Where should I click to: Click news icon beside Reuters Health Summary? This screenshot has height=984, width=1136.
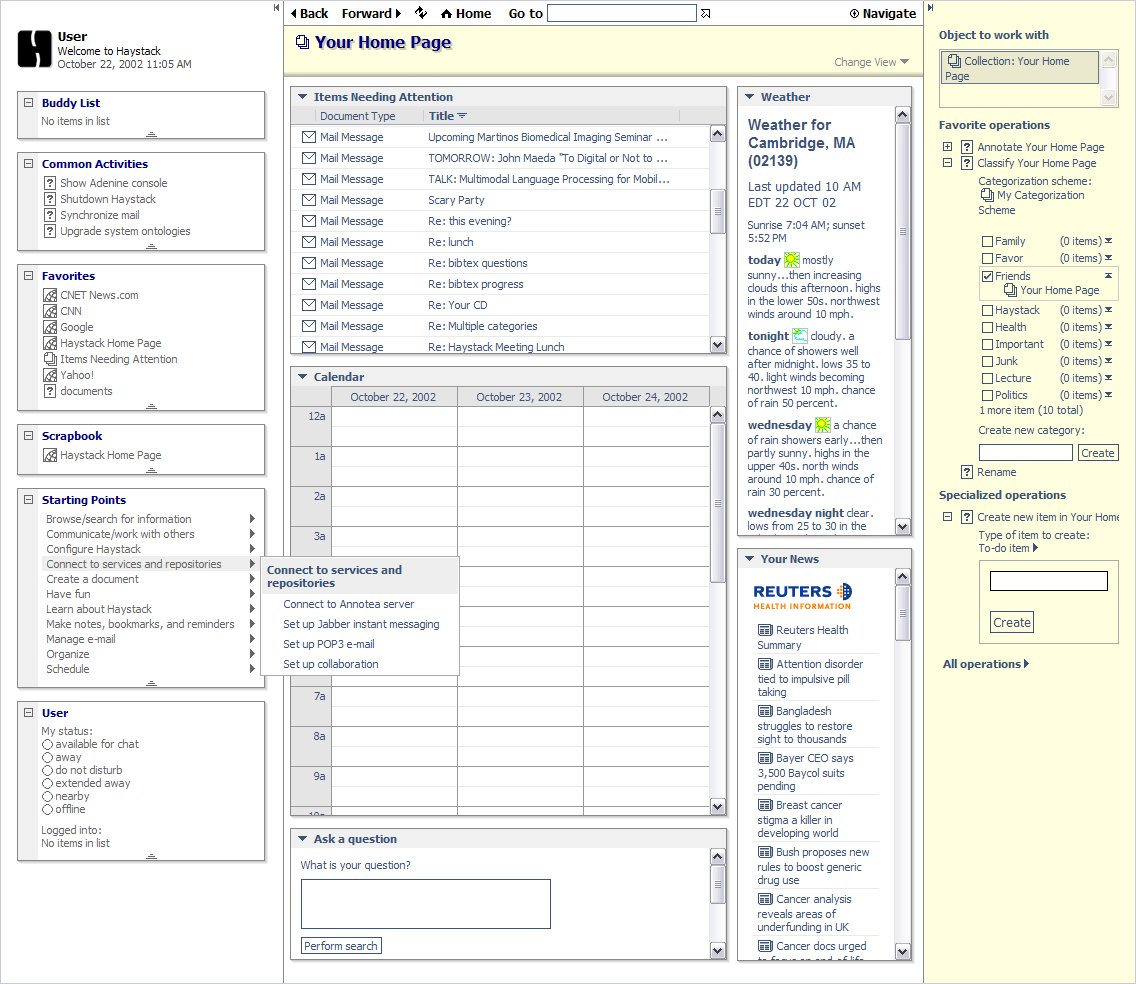[x=765, y=630]
